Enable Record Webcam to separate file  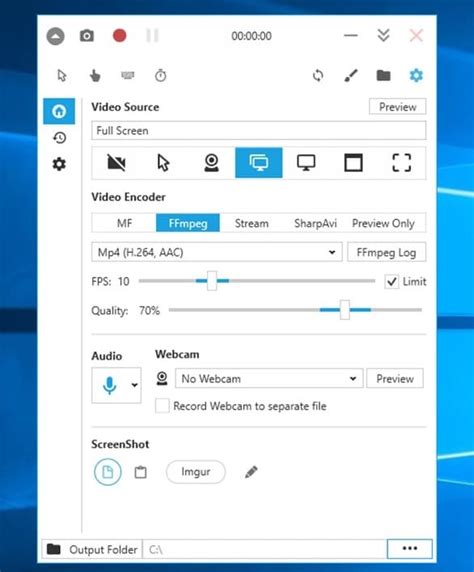[162, 406]
